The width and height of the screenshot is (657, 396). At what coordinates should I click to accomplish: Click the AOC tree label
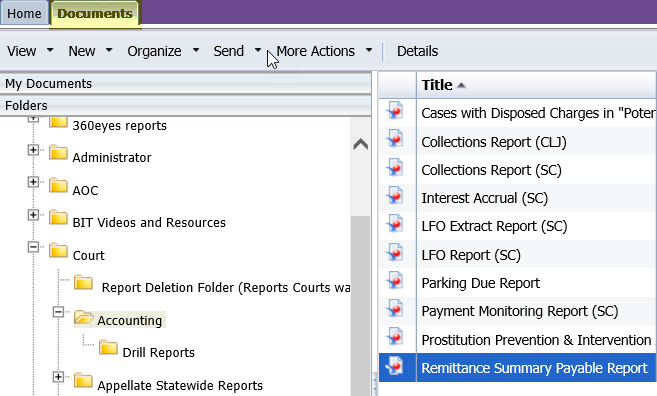pos(85,190)
